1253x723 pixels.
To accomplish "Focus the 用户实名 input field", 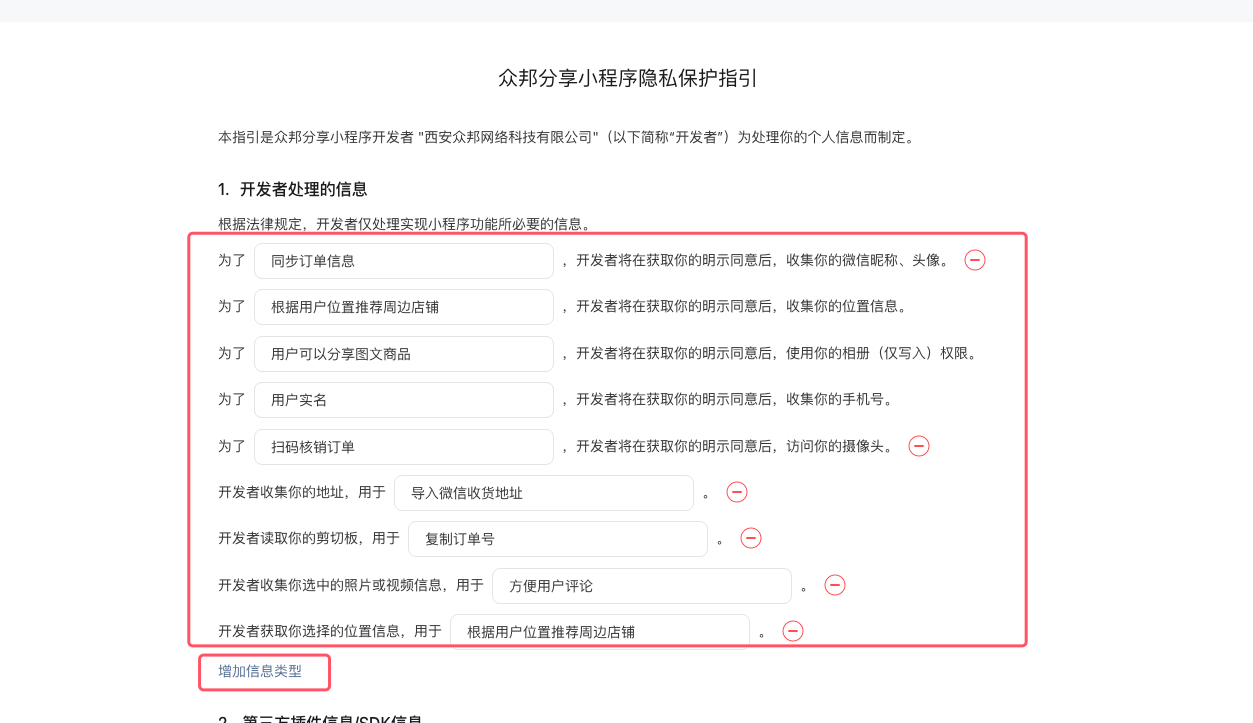I will pos(404,400).
